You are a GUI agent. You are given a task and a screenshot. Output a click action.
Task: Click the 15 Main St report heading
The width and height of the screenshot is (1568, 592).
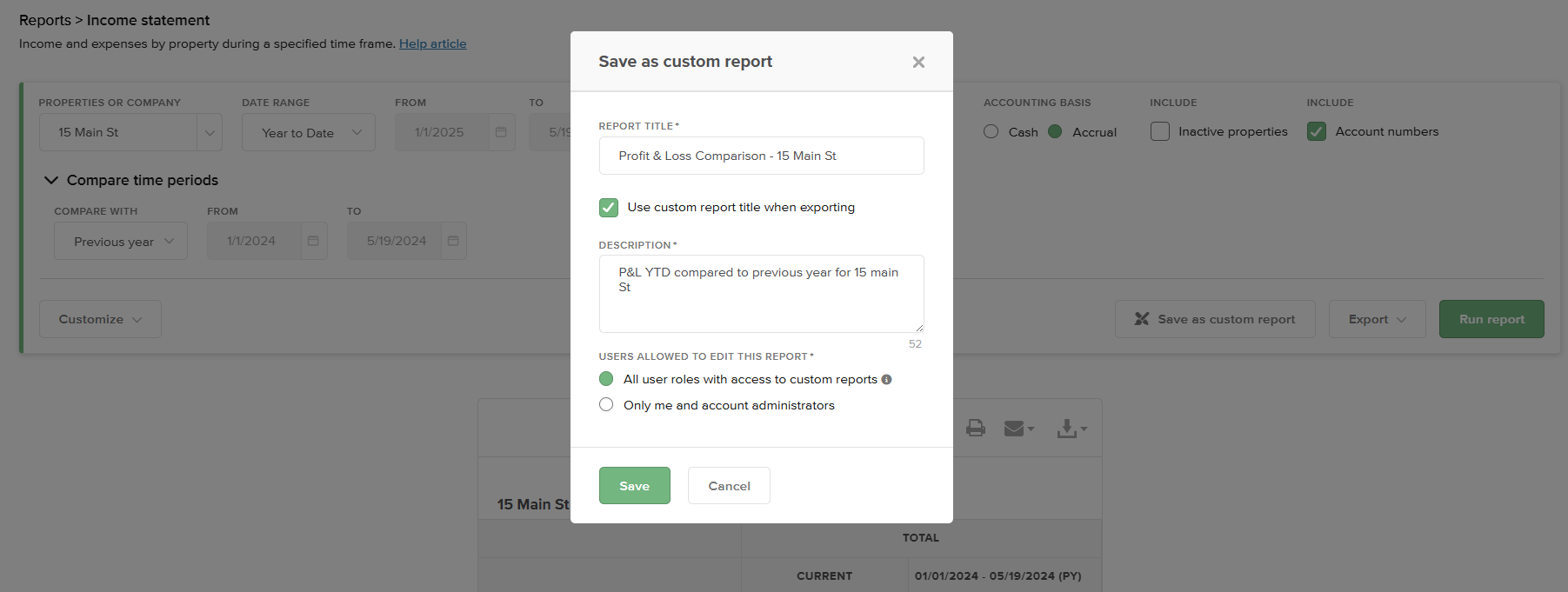(x=533, y=504)
